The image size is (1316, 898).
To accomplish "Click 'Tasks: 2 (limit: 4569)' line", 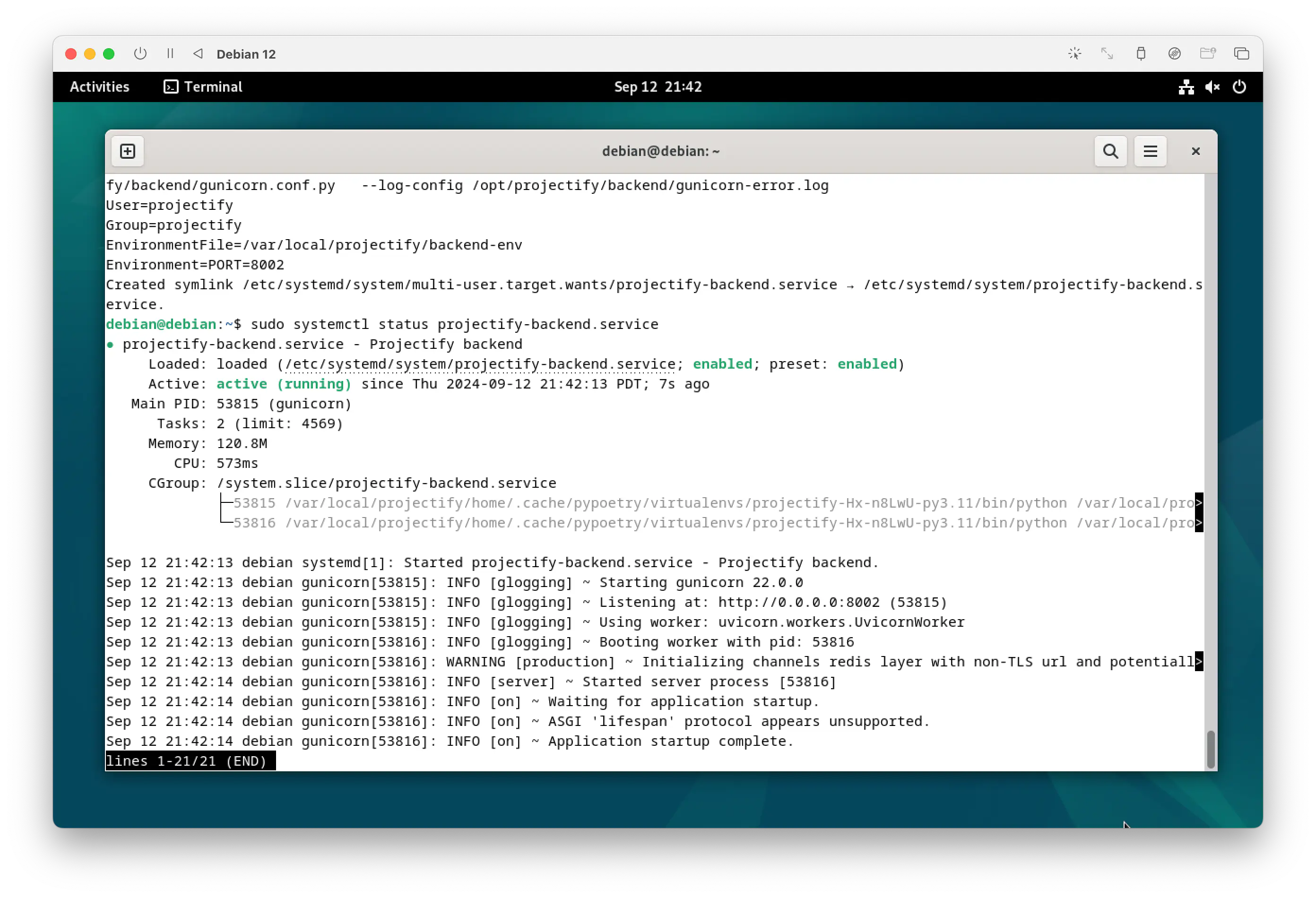I will (x=250, y=423).
